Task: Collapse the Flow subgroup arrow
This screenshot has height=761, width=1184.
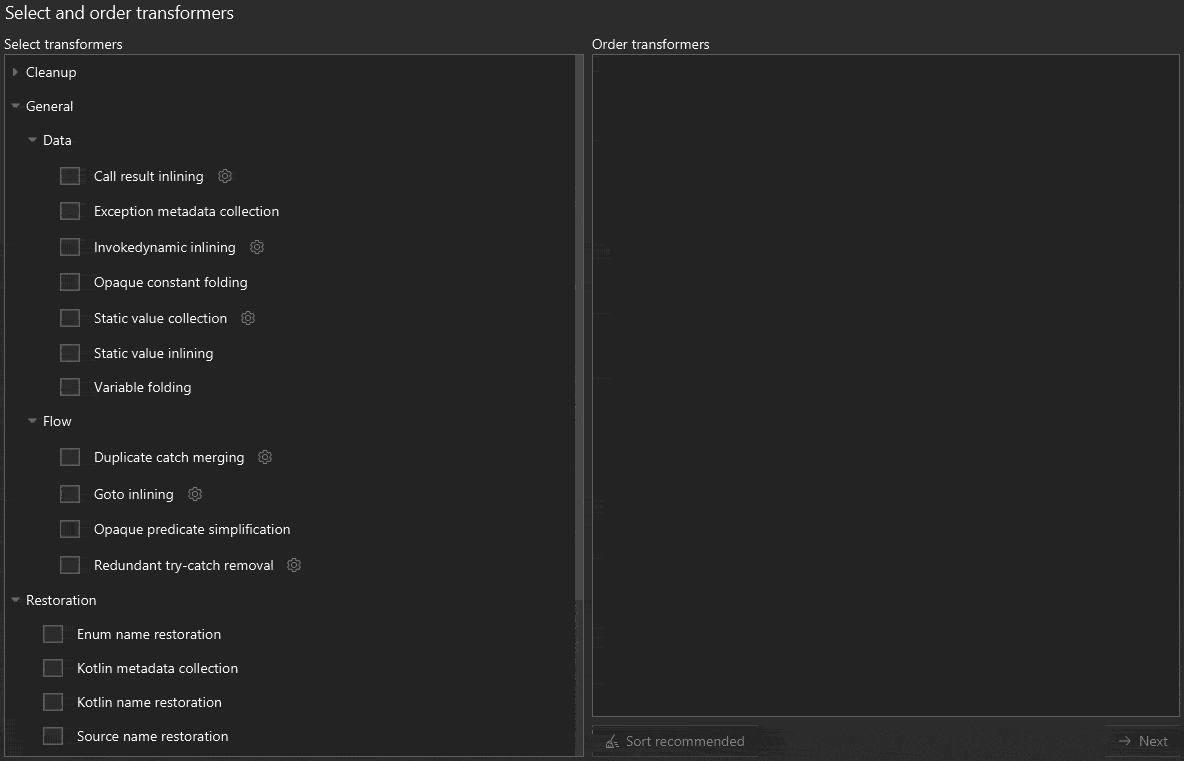Action: pyautogui.click(x=32, y=421)
